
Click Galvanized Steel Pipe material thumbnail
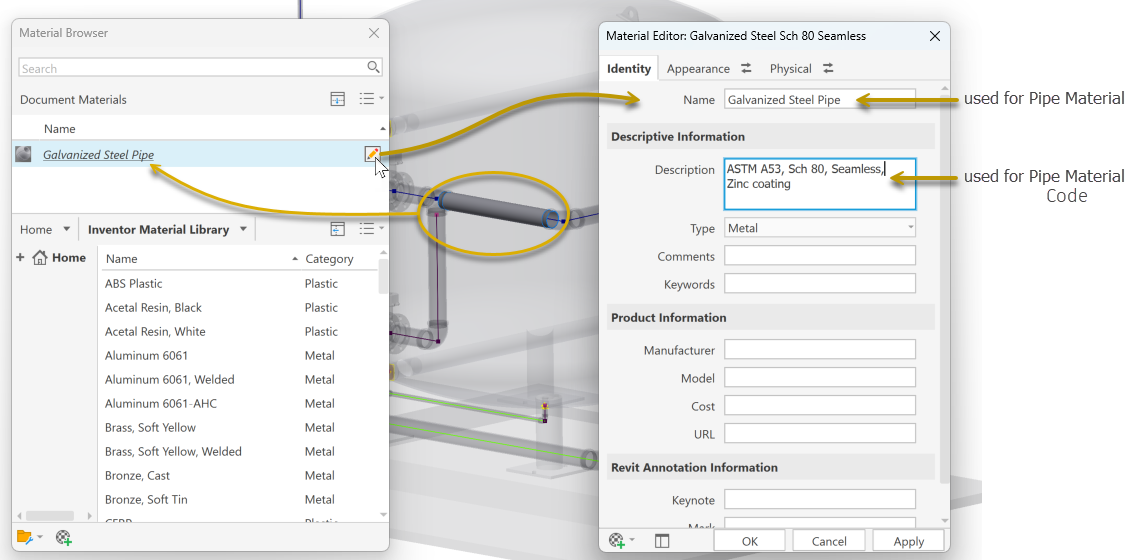click(x=23, y=154)
